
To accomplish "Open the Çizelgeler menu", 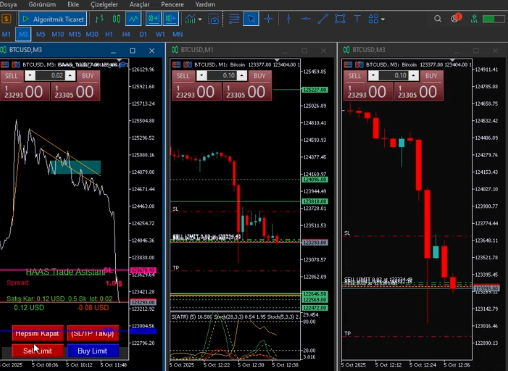I will click(x=104, y=4).
